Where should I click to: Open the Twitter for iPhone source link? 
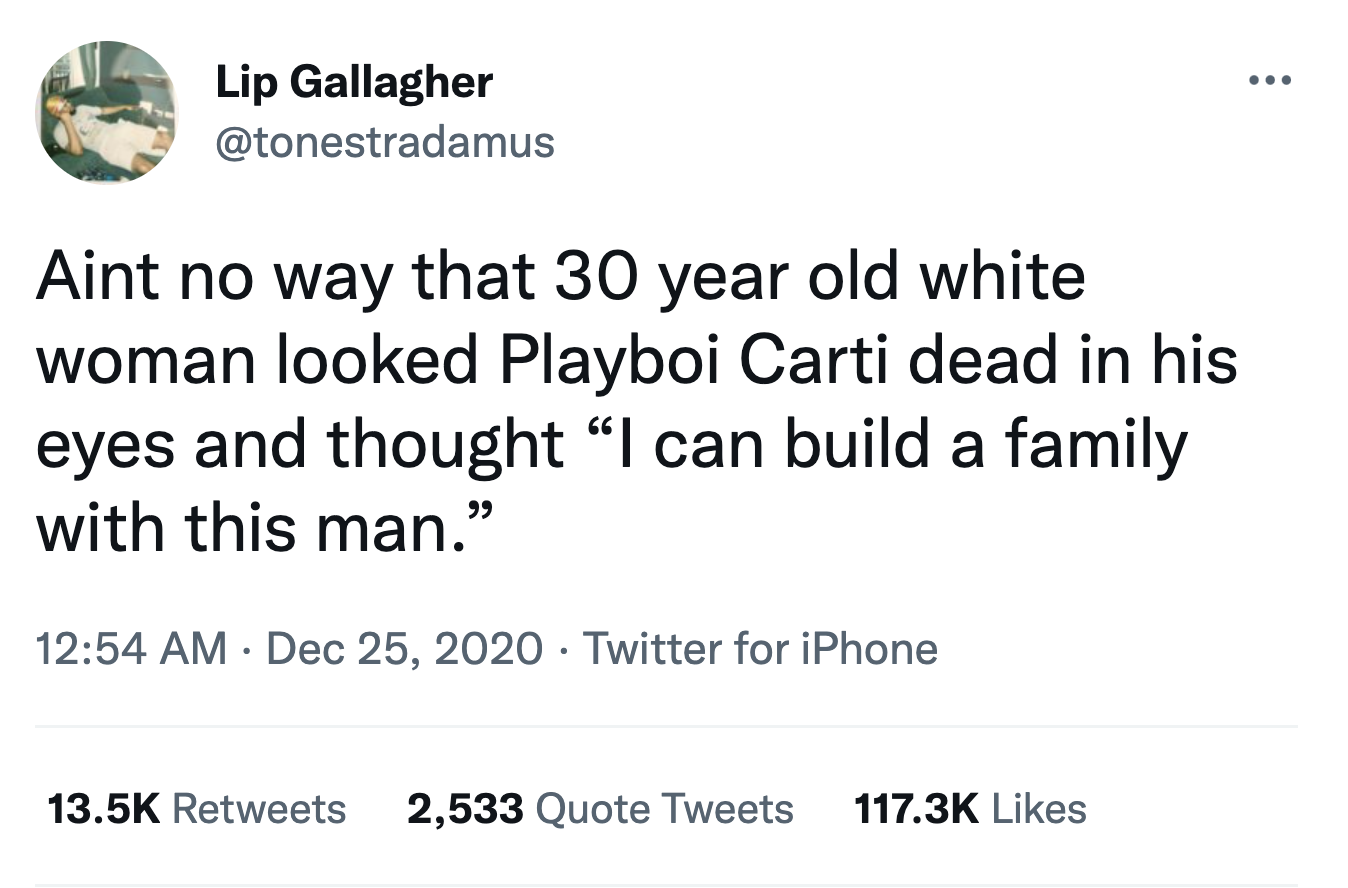760,649
